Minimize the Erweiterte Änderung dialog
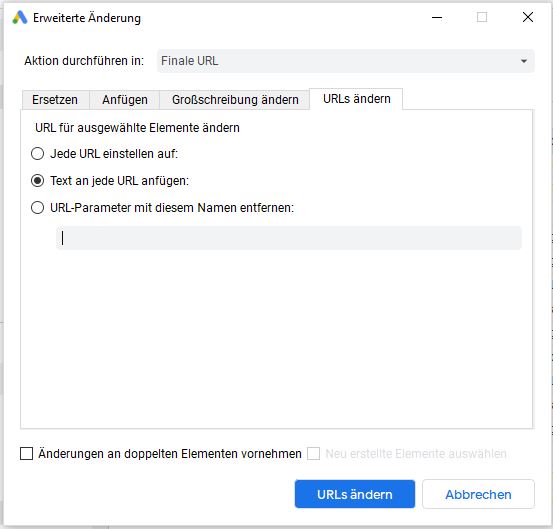The height and width of the screenshot is (529, 553). (x=437, y=17)
